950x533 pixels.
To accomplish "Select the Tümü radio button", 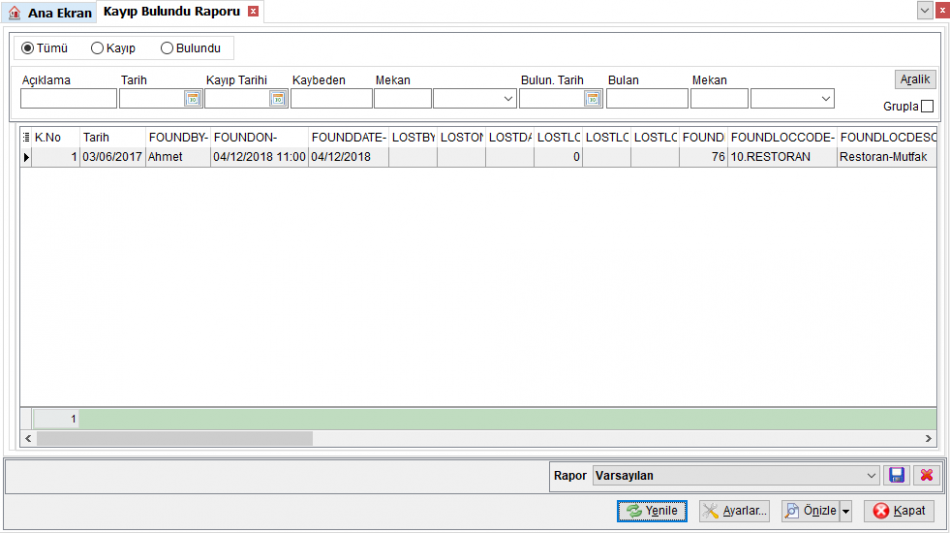I will click(x=28, y=48).
